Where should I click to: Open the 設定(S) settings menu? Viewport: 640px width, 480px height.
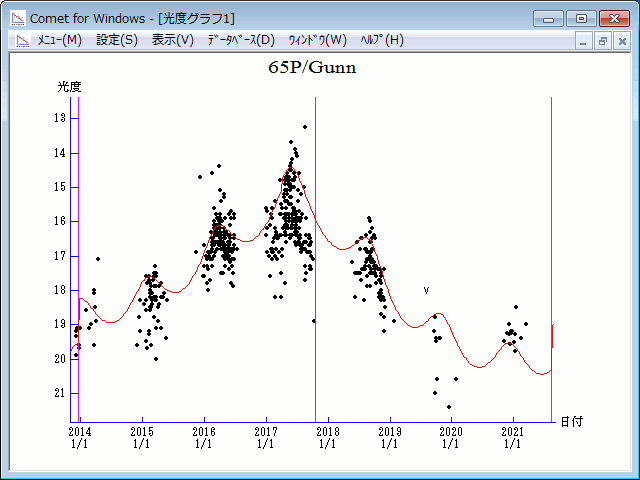(x=117, y=40)
